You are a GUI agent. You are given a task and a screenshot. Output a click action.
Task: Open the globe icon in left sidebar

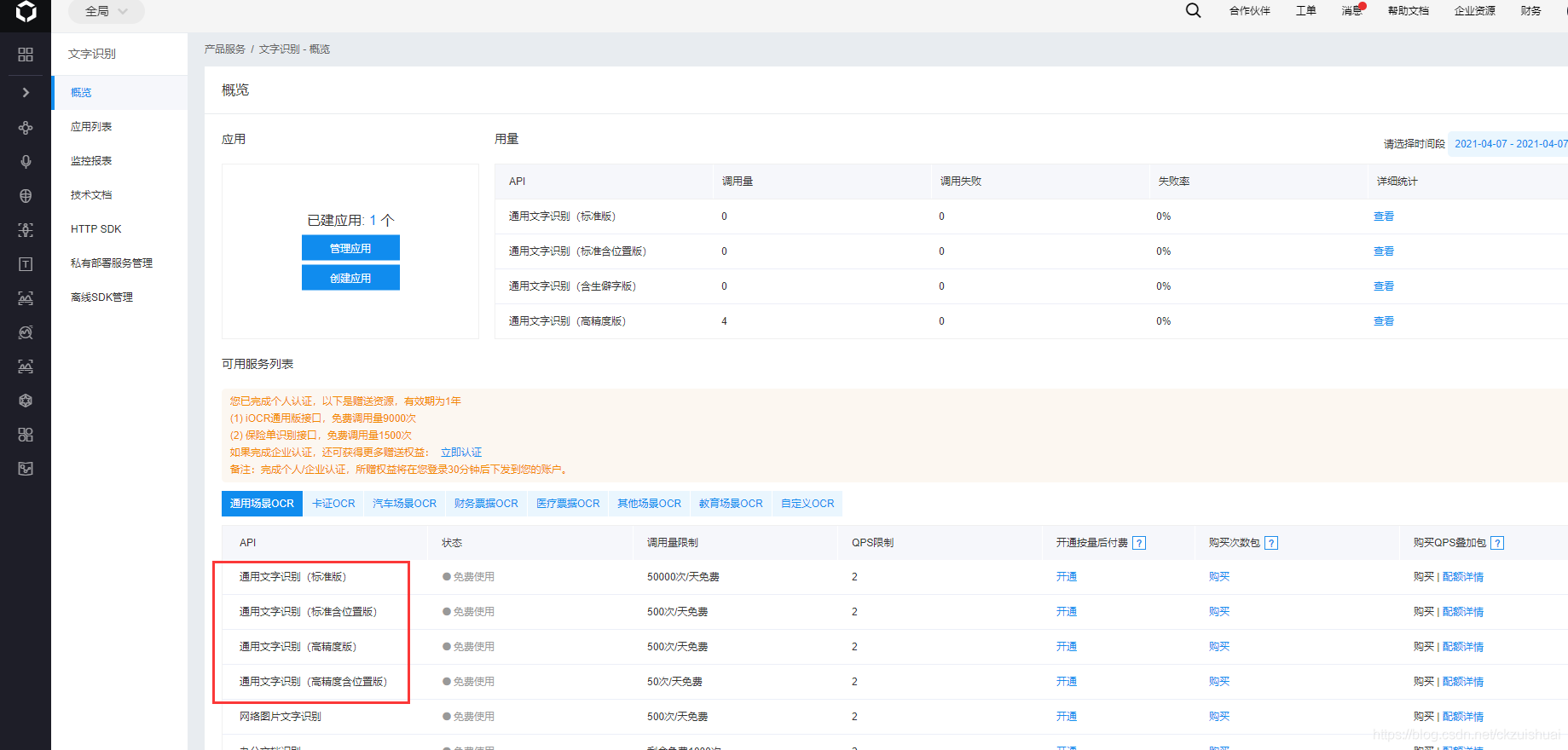click(26, 196)
